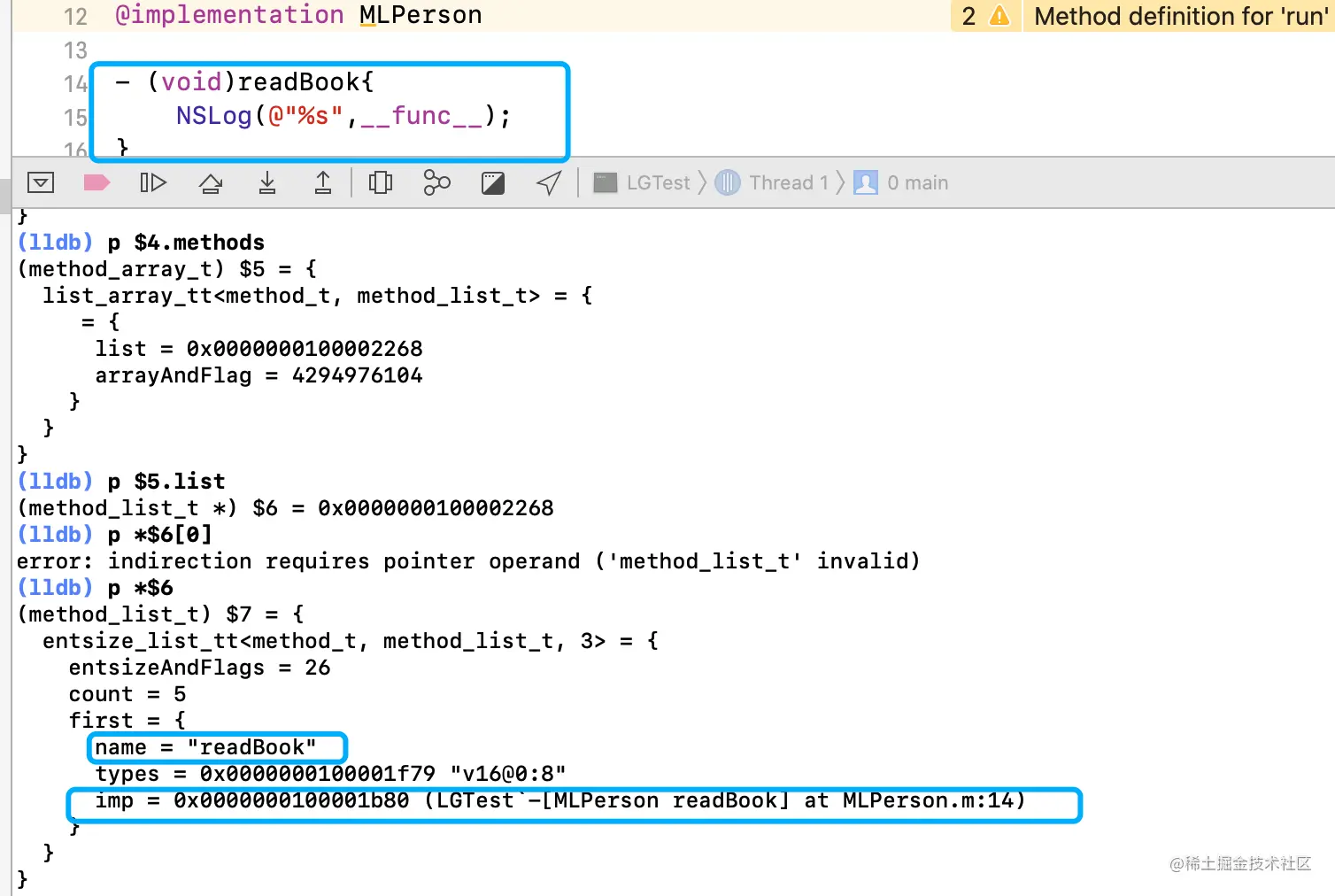Click the "p *$6[0]" console command
1335x896 pixels.
(x=159, y=534)
